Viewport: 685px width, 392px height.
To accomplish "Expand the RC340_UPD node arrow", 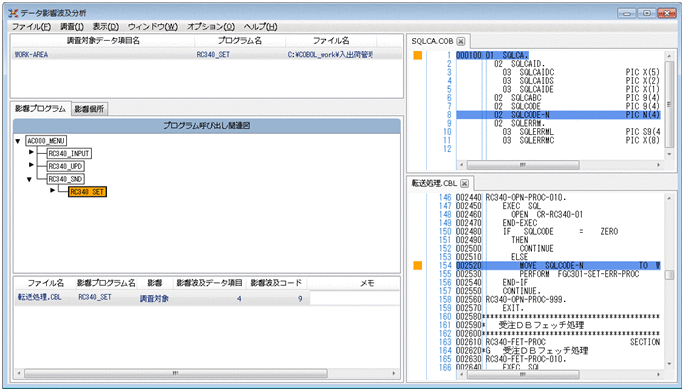I will click(x=31, y=164).
